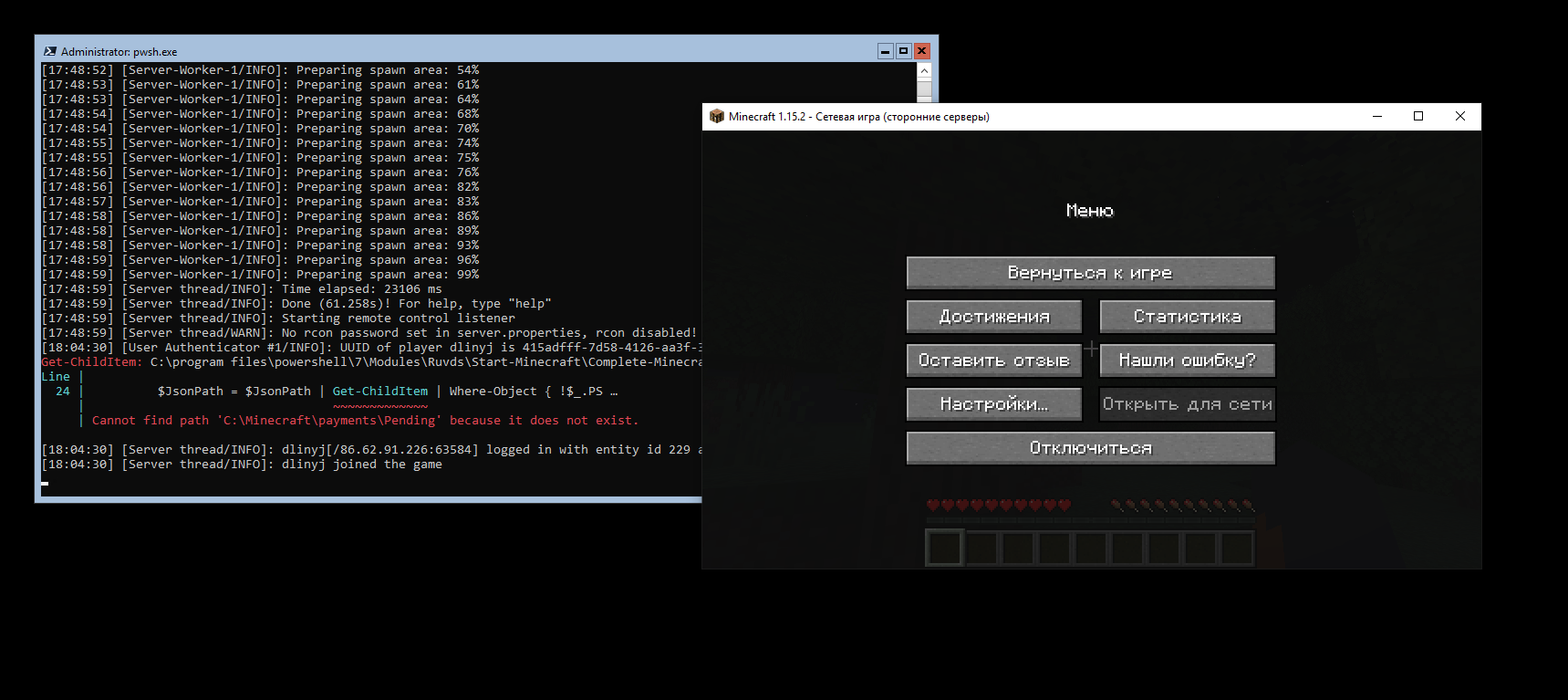1568x700 pixels.
Task: Click the 'Preparing spawn area: 54%' line
Action: click(x=260, y=70)
